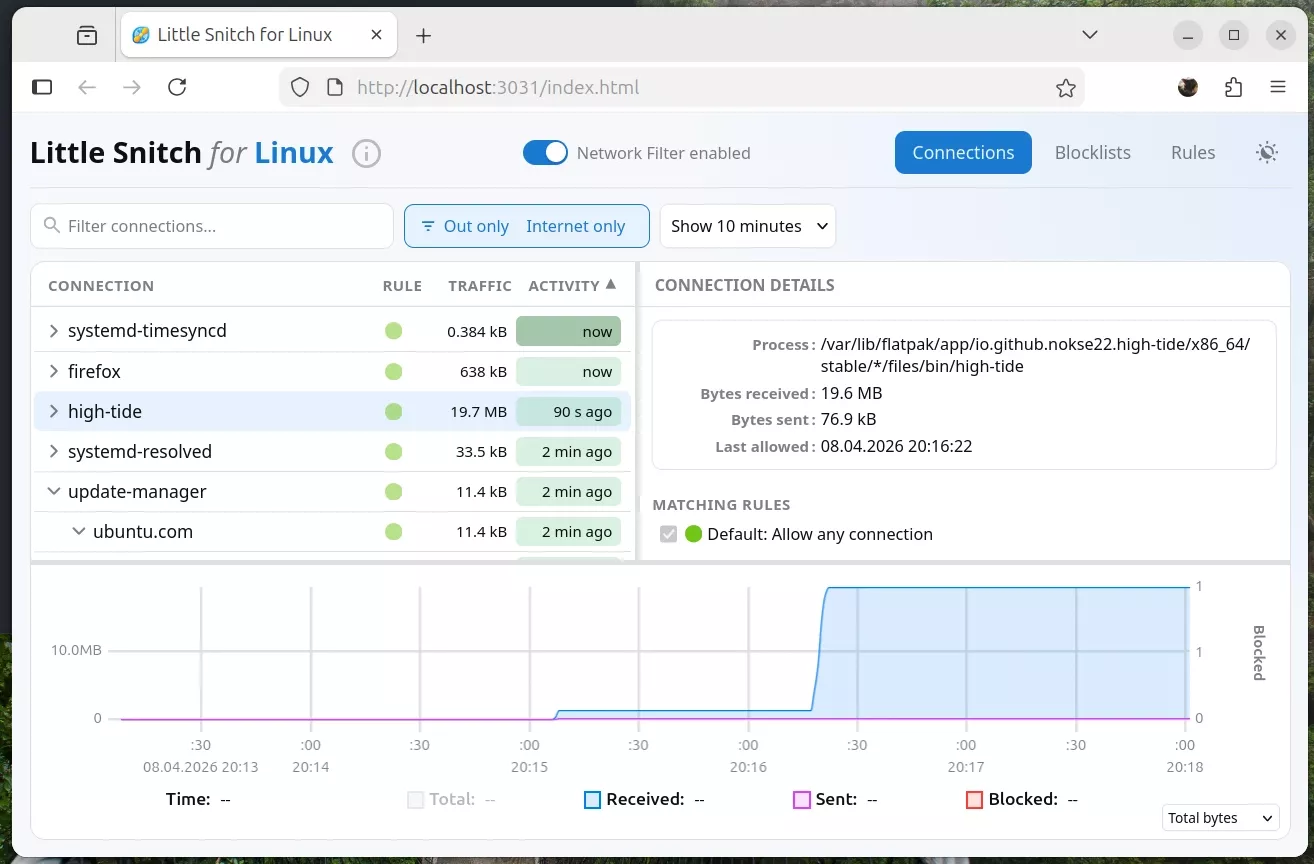The height and width of the screenshot is (864, 1314).
Task: Open the Firefox hamburger application menu
Action: click(1278, 87)
